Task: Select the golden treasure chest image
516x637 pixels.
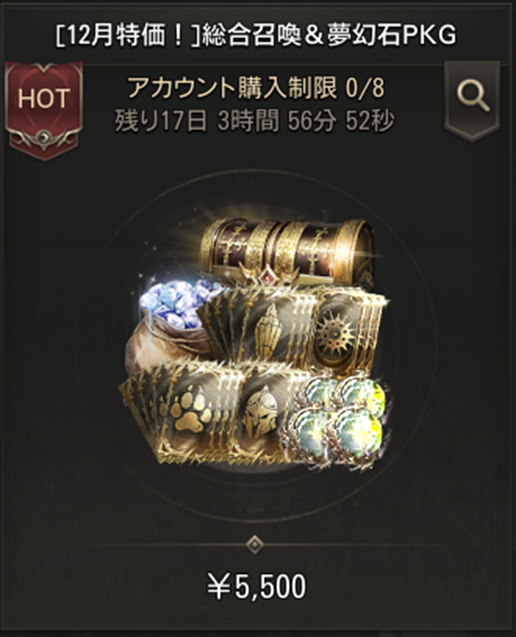Action: pos(286,251)
